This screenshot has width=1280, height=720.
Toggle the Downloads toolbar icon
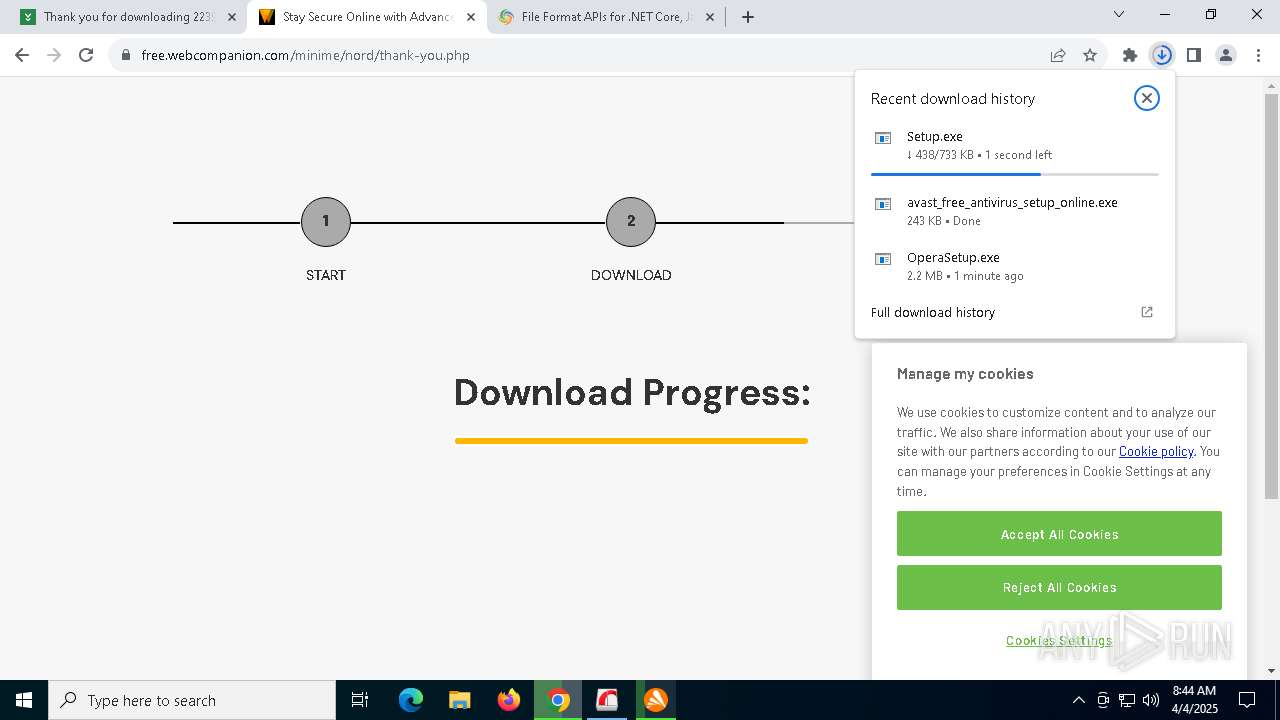pyautogui.click(x=1162, y=55)
